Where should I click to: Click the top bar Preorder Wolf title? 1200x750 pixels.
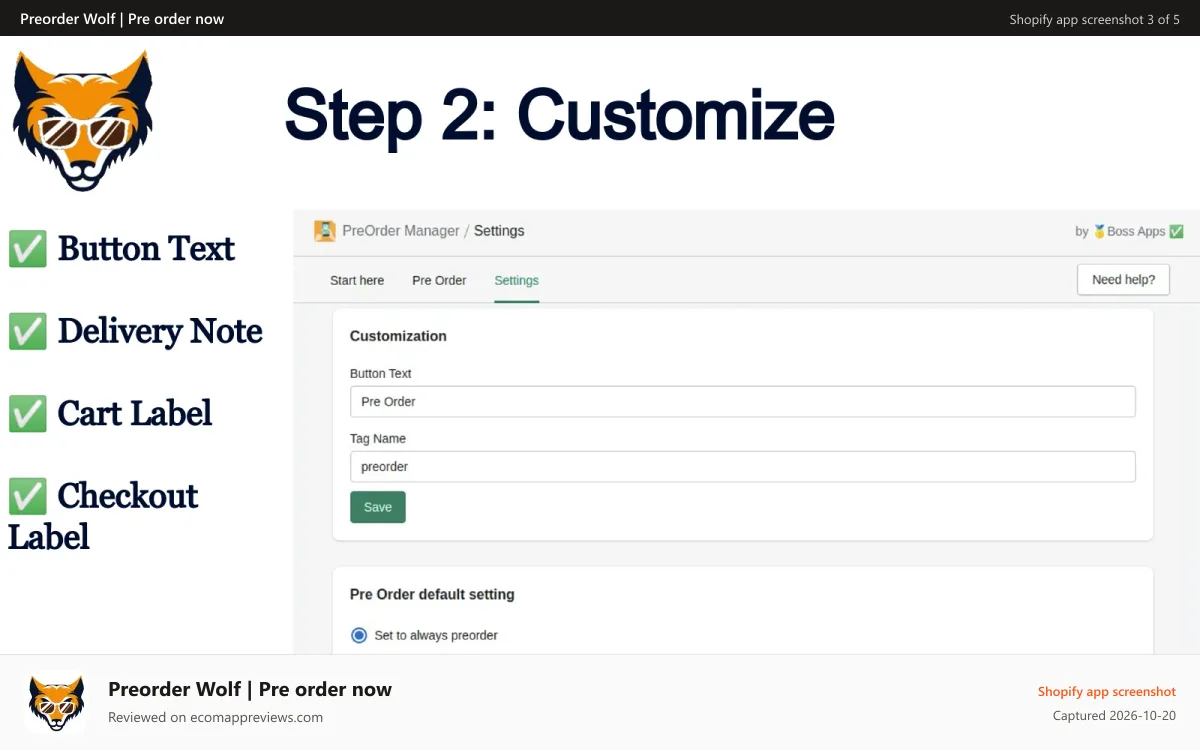tap(122, 19)
